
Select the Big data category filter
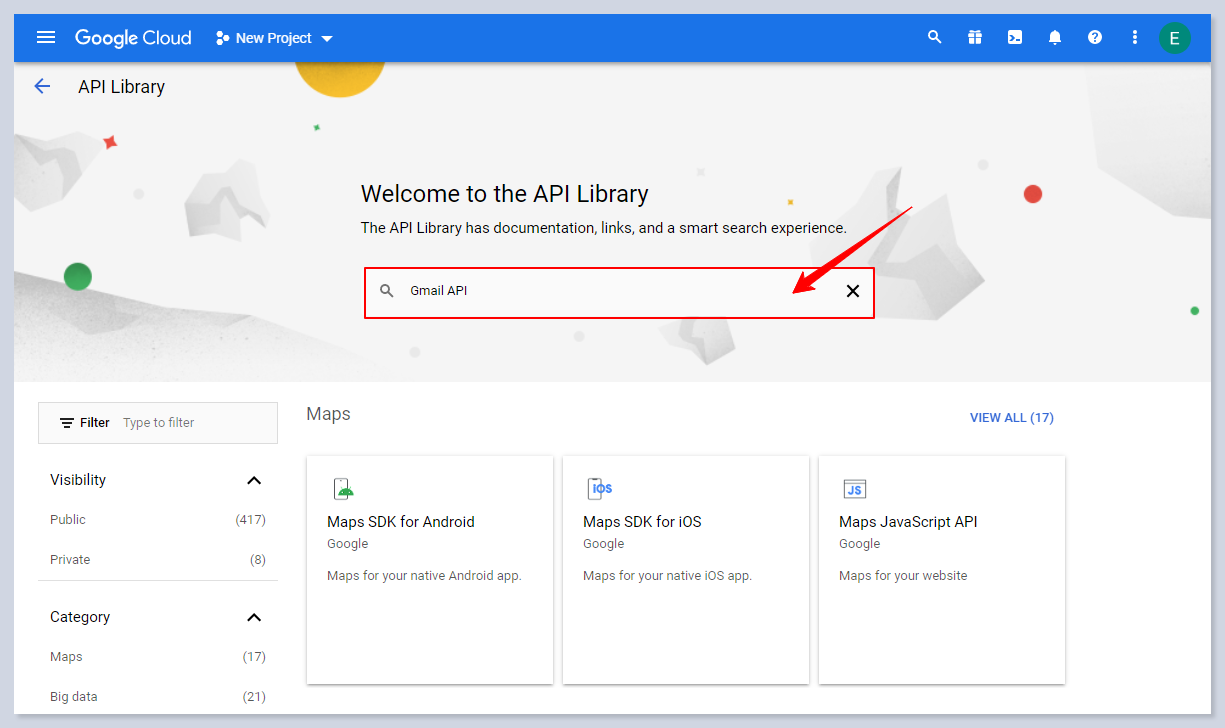(x=74, y=697)
